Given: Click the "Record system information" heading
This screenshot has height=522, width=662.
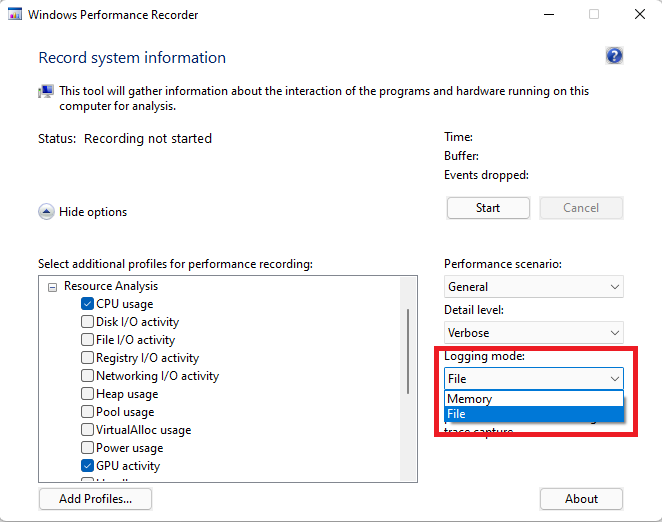Looking at the screenshot, I should (132, 58).
